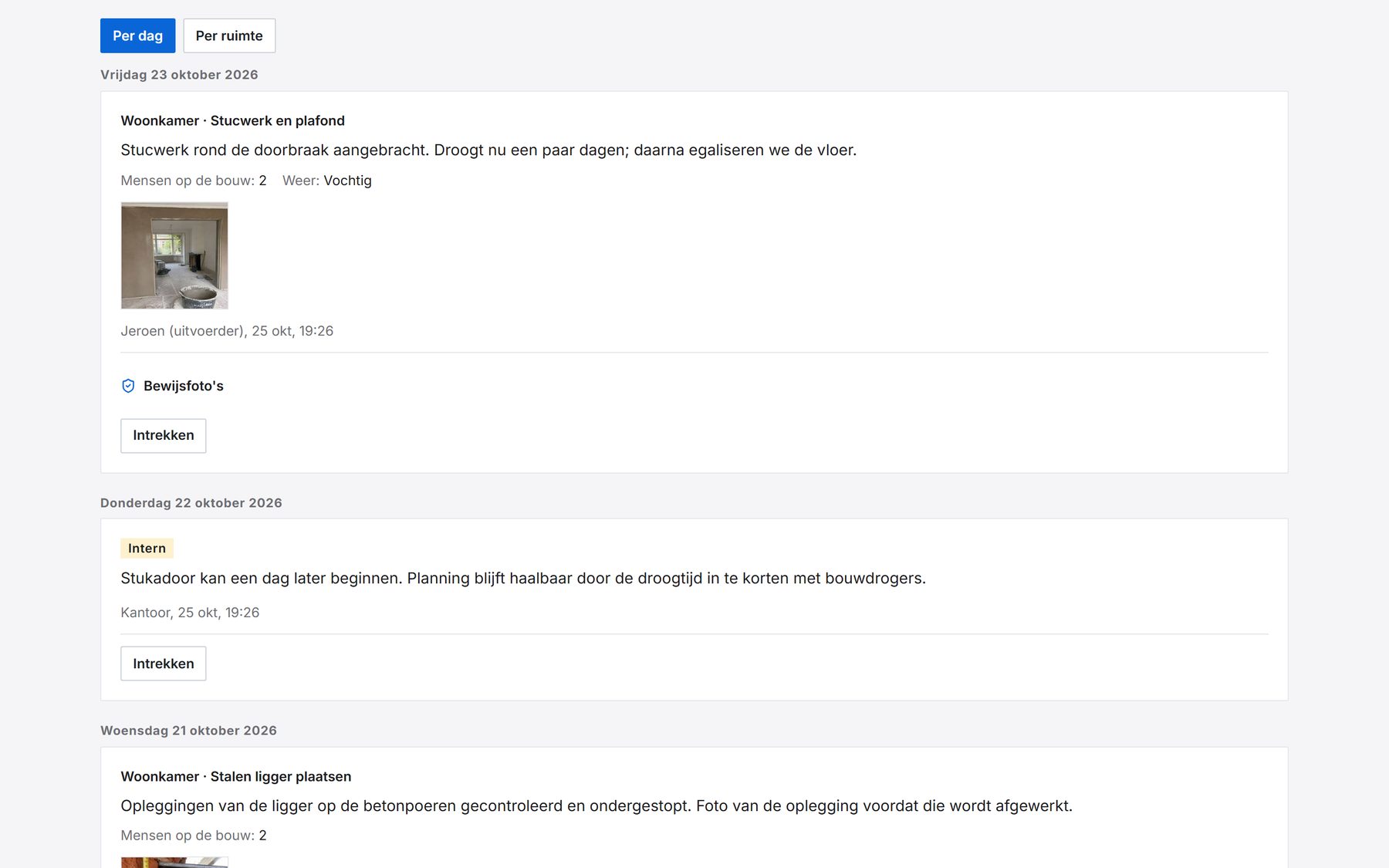
Task: Click the stucwerk aangebracht description text
Action: (x=488, y=150)
